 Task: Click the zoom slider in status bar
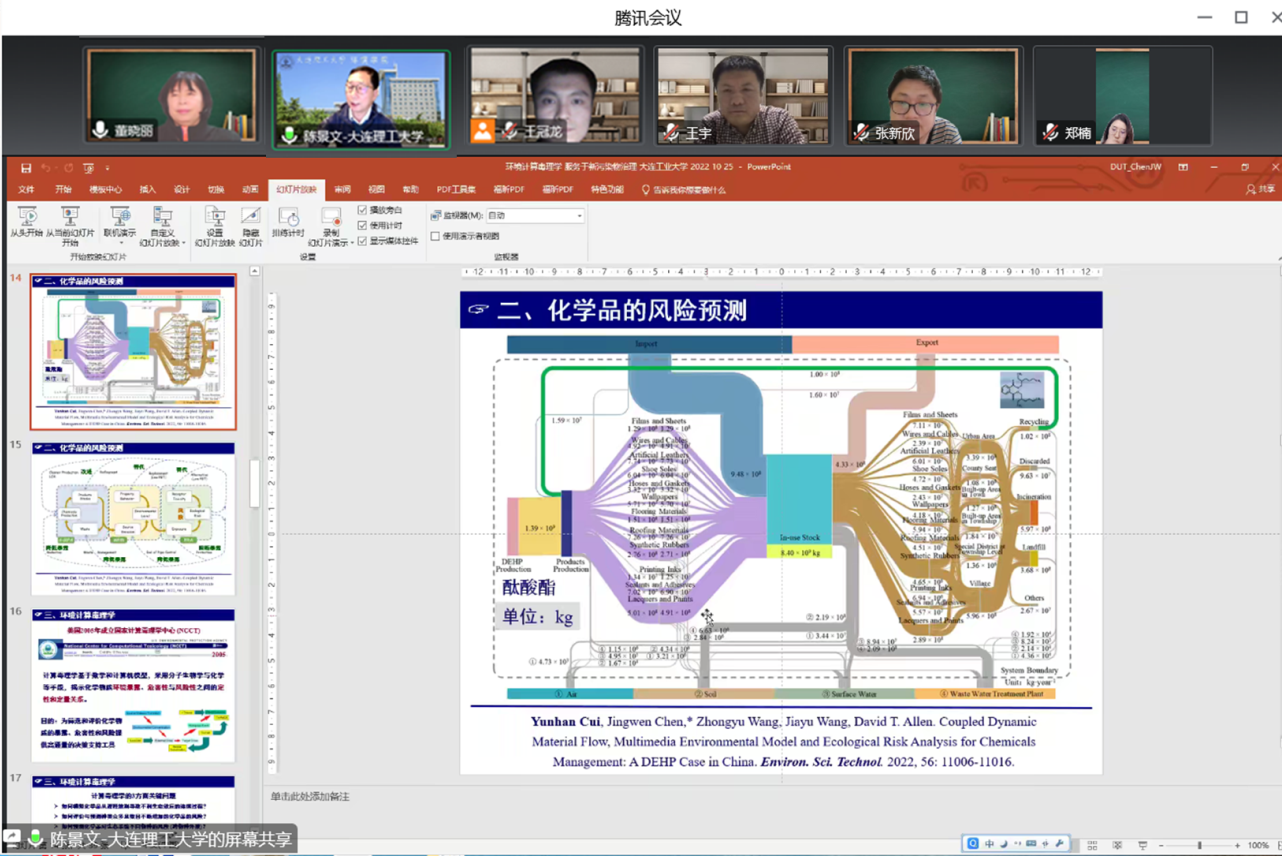tap(1199, 846)
